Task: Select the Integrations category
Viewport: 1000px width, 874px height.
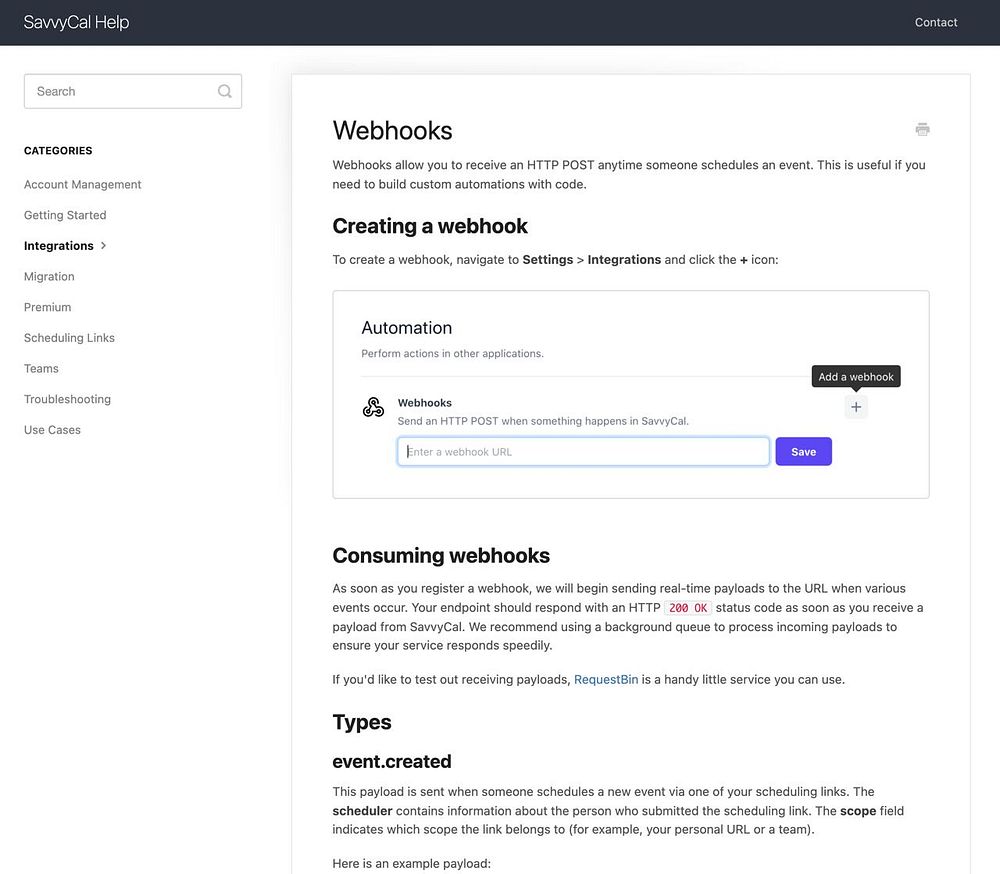Action: coord(59,246)
